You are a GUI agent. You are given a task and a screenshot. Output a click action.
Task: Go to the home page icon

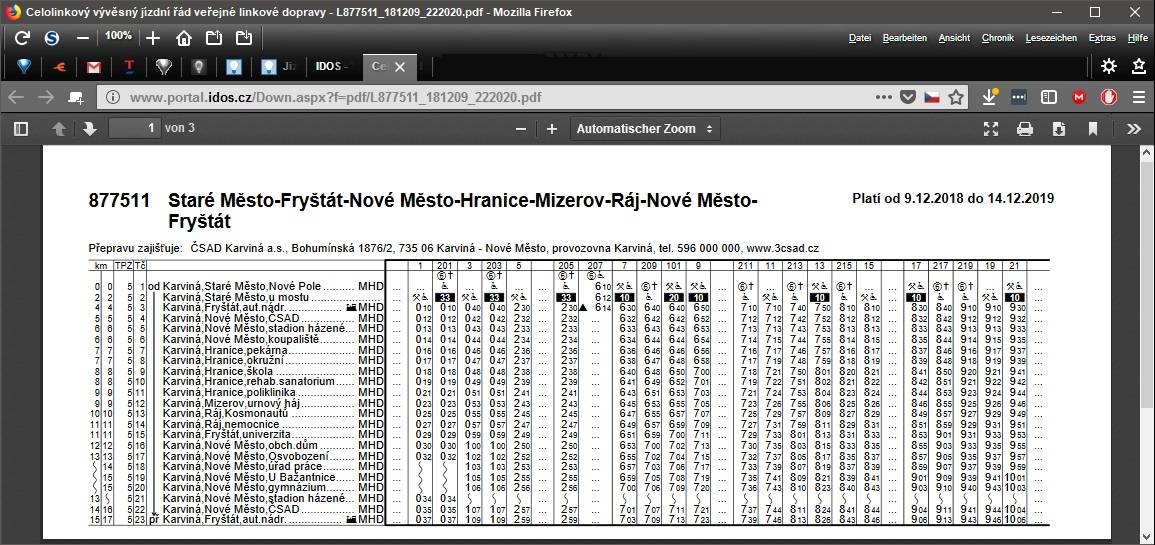click(183, 38)
